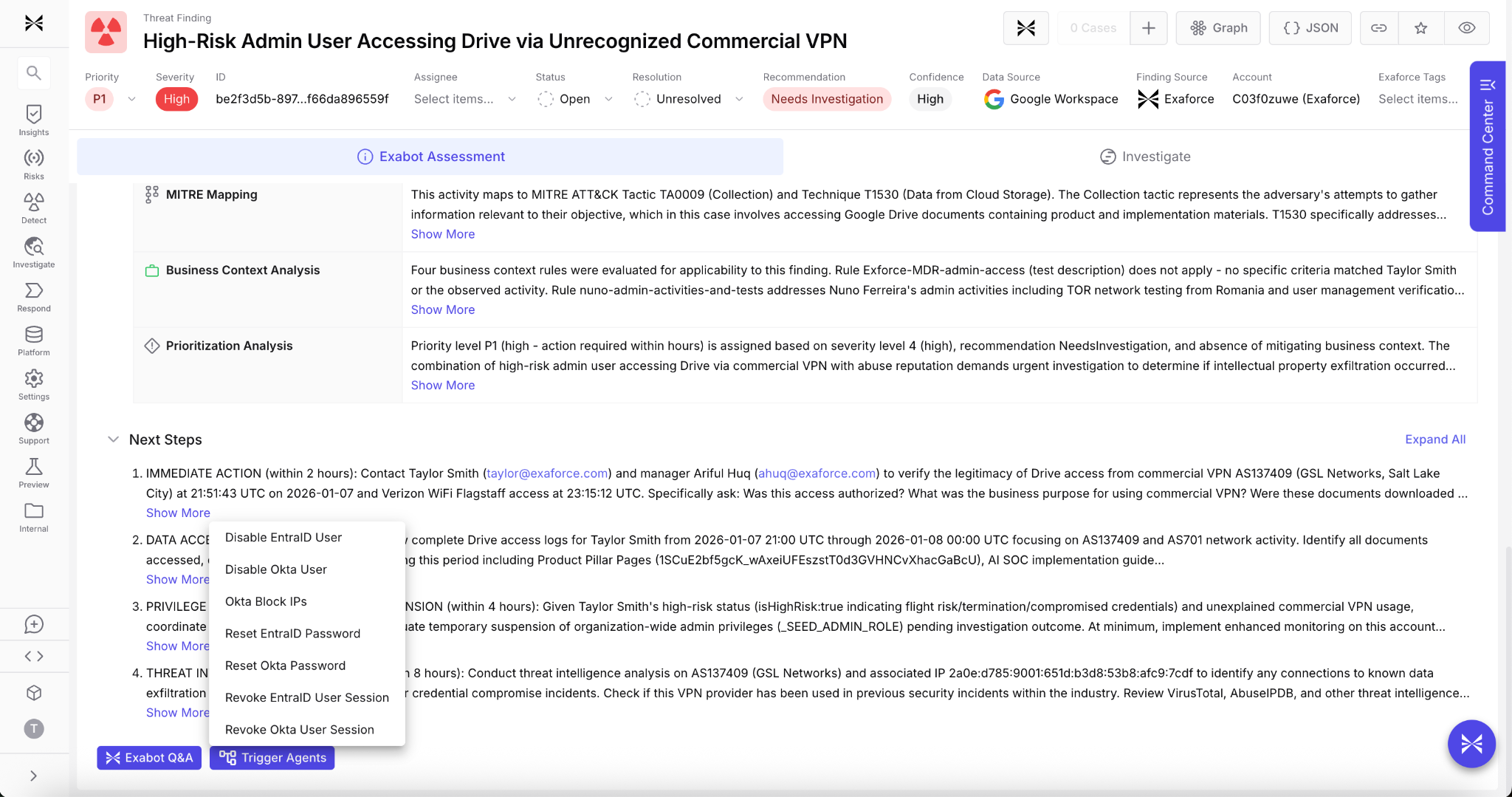Open the sidebar search icon

click(34, 72)
